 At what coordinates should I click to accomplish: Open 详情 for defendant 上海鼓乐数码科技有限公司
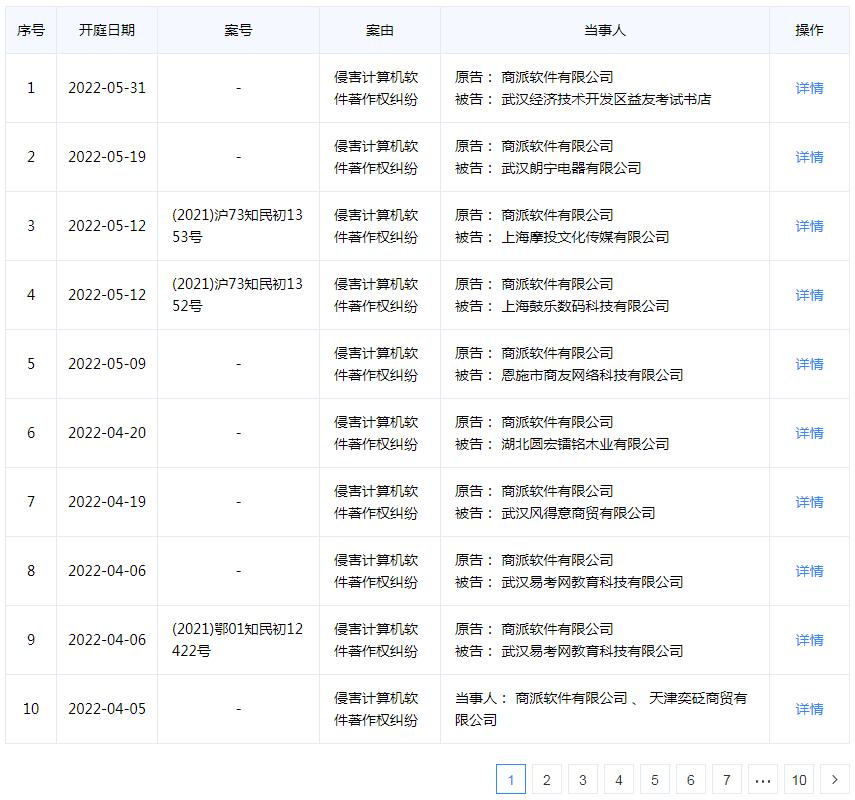[x=809, y=295]
